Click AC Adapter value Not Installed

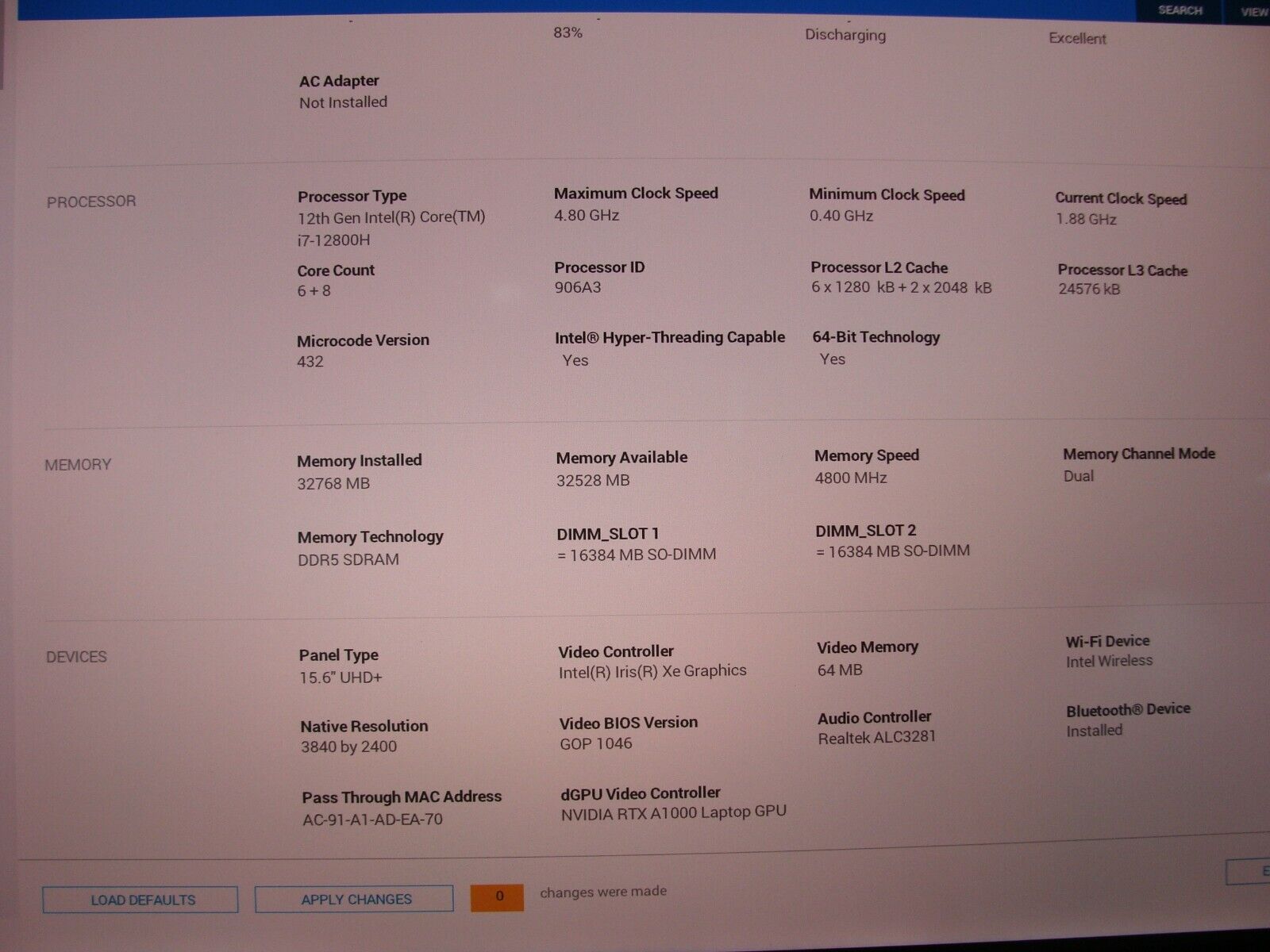pos(343,102)
